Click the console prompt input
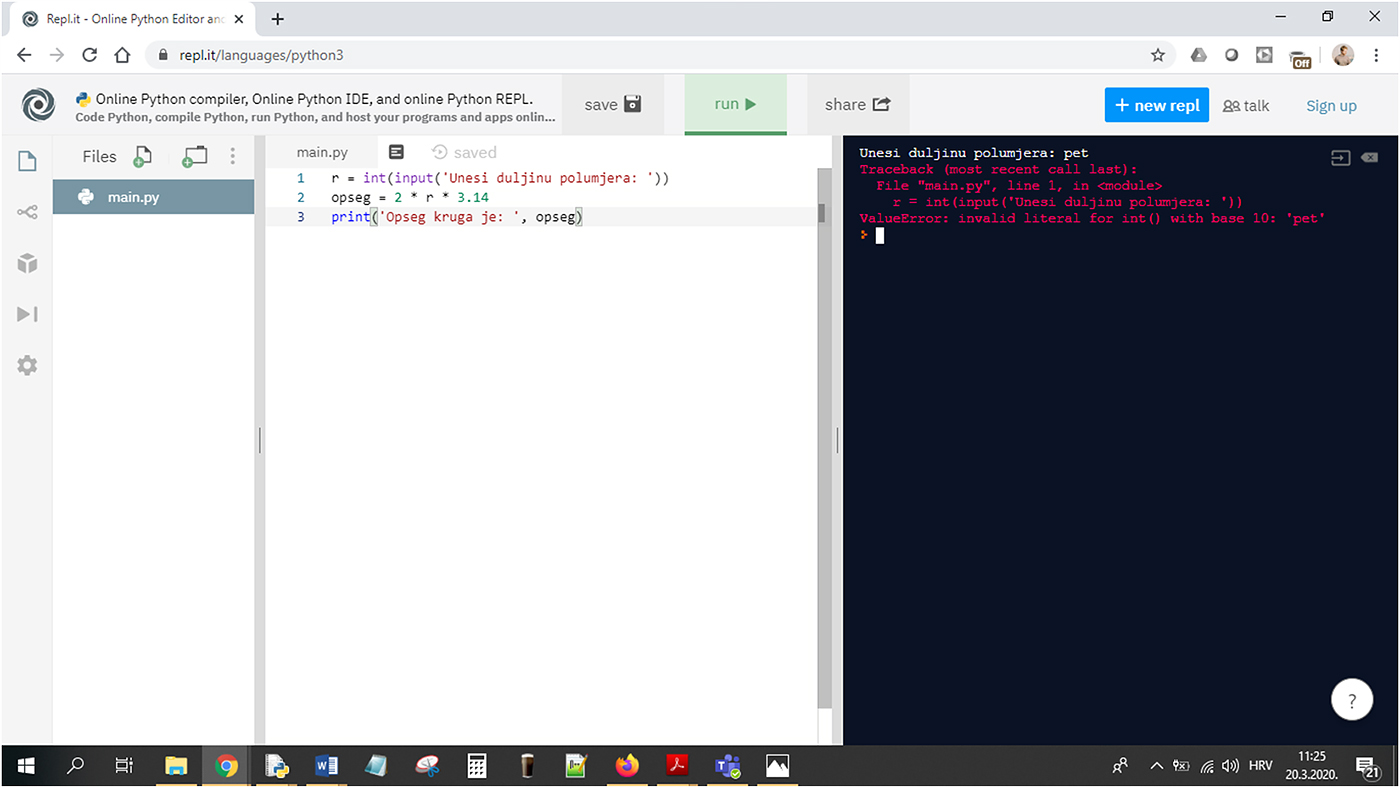This screenshot has height=787, width=1400. pos(880,235)
